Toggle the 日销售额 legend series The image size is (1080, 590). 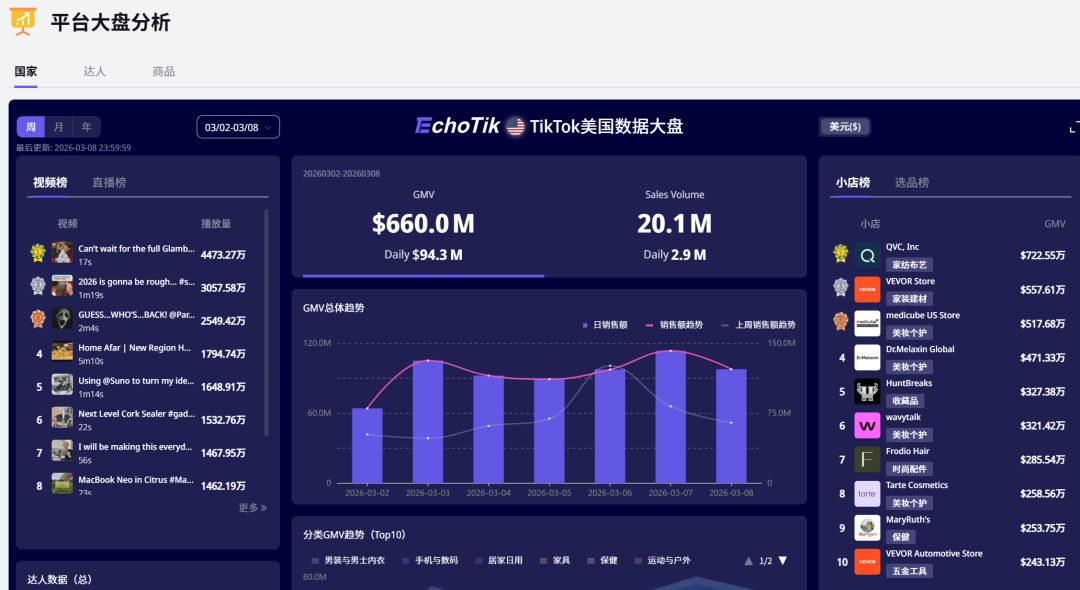coord(605,325)
